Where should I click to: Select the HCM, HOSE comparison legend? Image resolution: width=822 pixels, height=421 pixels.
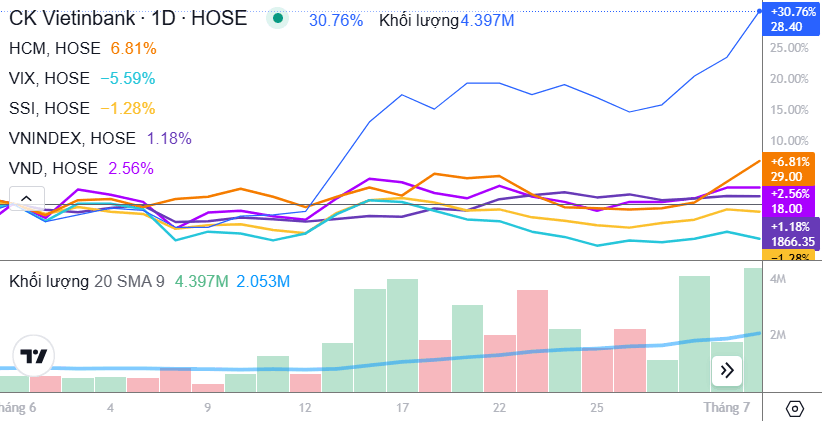tap(55, 49)
